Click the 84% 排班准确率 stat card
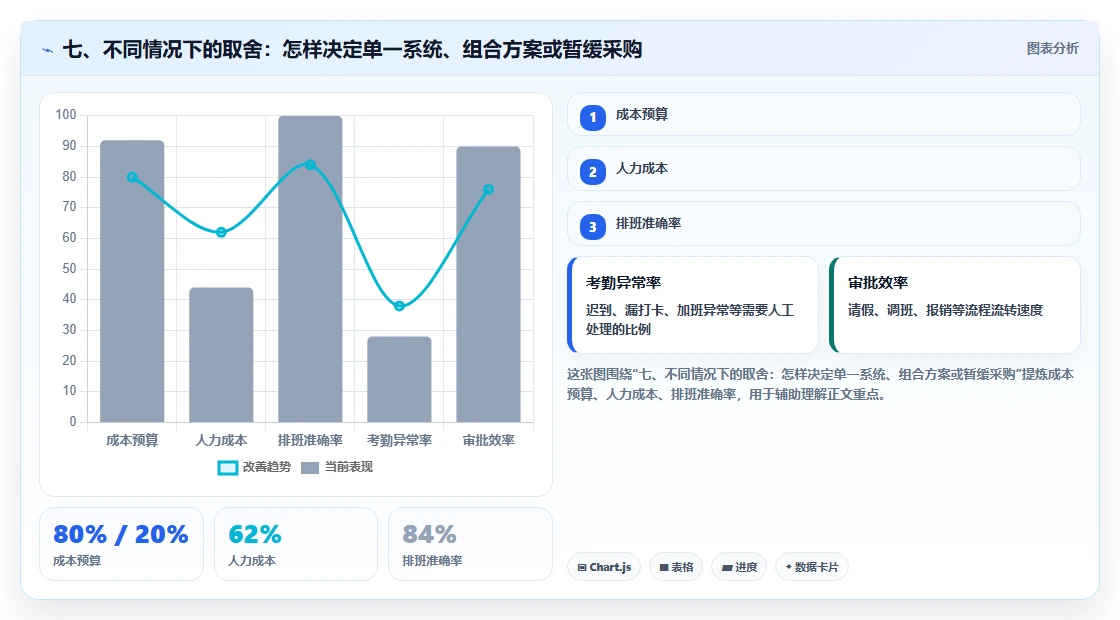 [x=470, y=544]
